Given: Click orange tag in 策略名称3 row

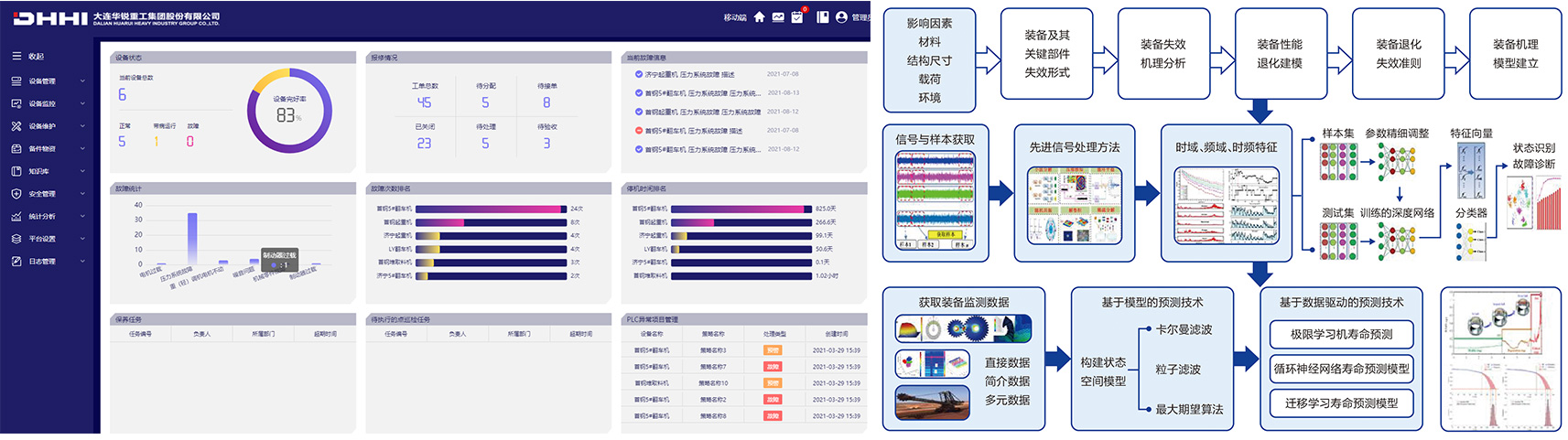Looking at the screenshot, I should pos(773,350).
